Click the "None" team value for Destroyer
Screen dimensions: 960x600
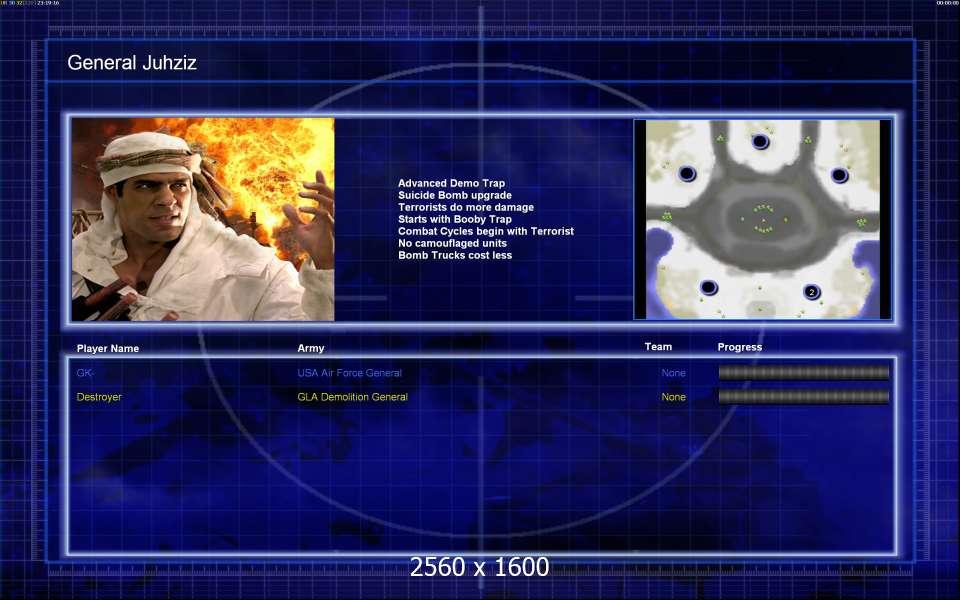click(673, 397)
